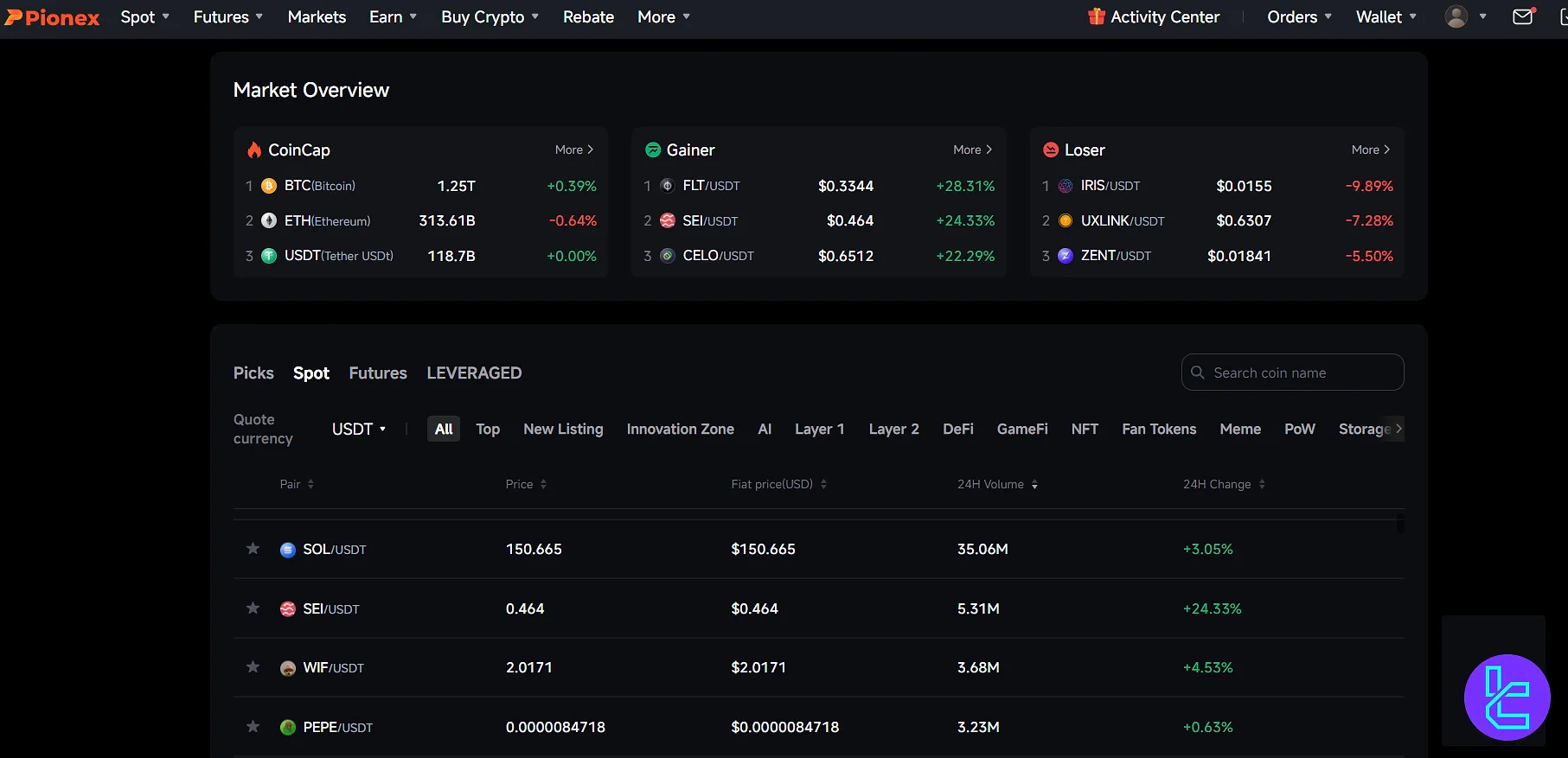This screenshot has height=758, width=1568.
Task: Click the SEI icon in Gainer list
Action: pos(668,220)
